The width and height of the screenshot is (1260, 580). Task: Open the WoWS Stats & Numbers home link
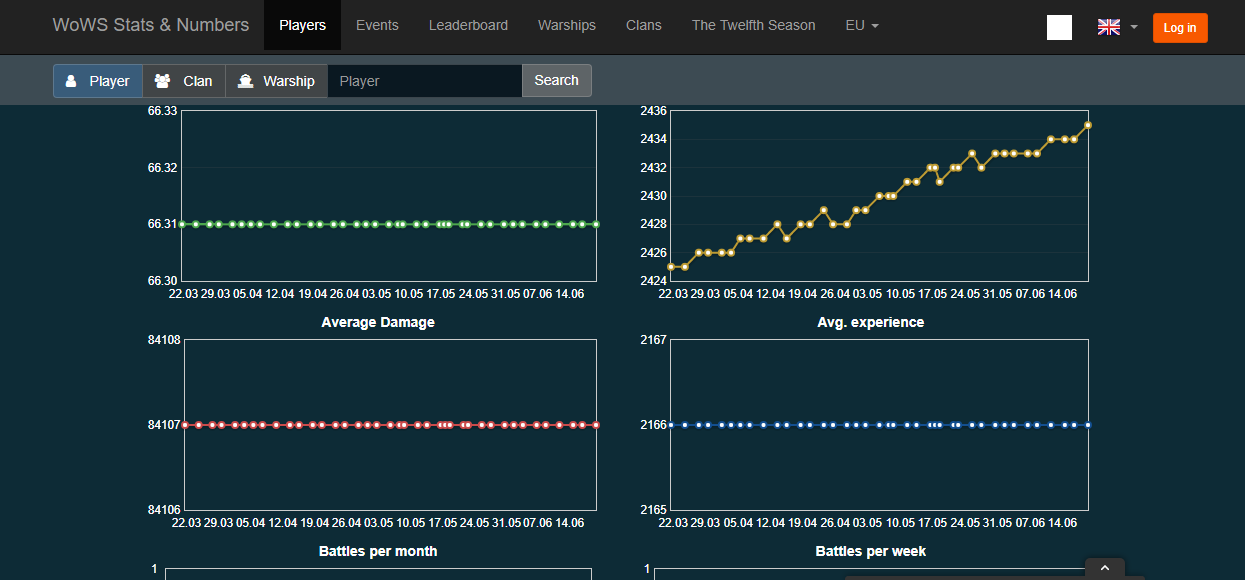(x=150, y=25)
